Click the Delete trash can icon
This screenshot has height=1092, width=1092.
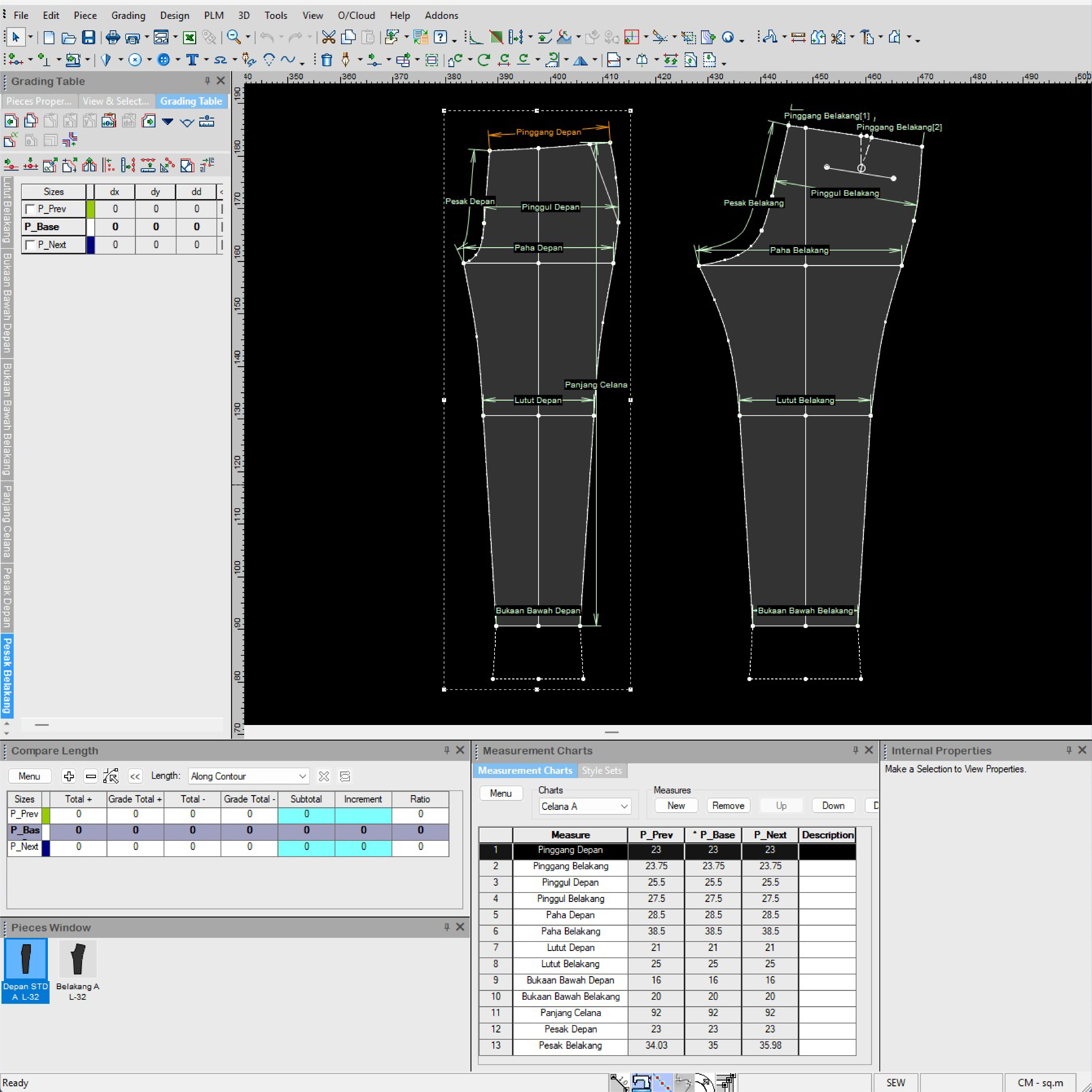(327, 60)
